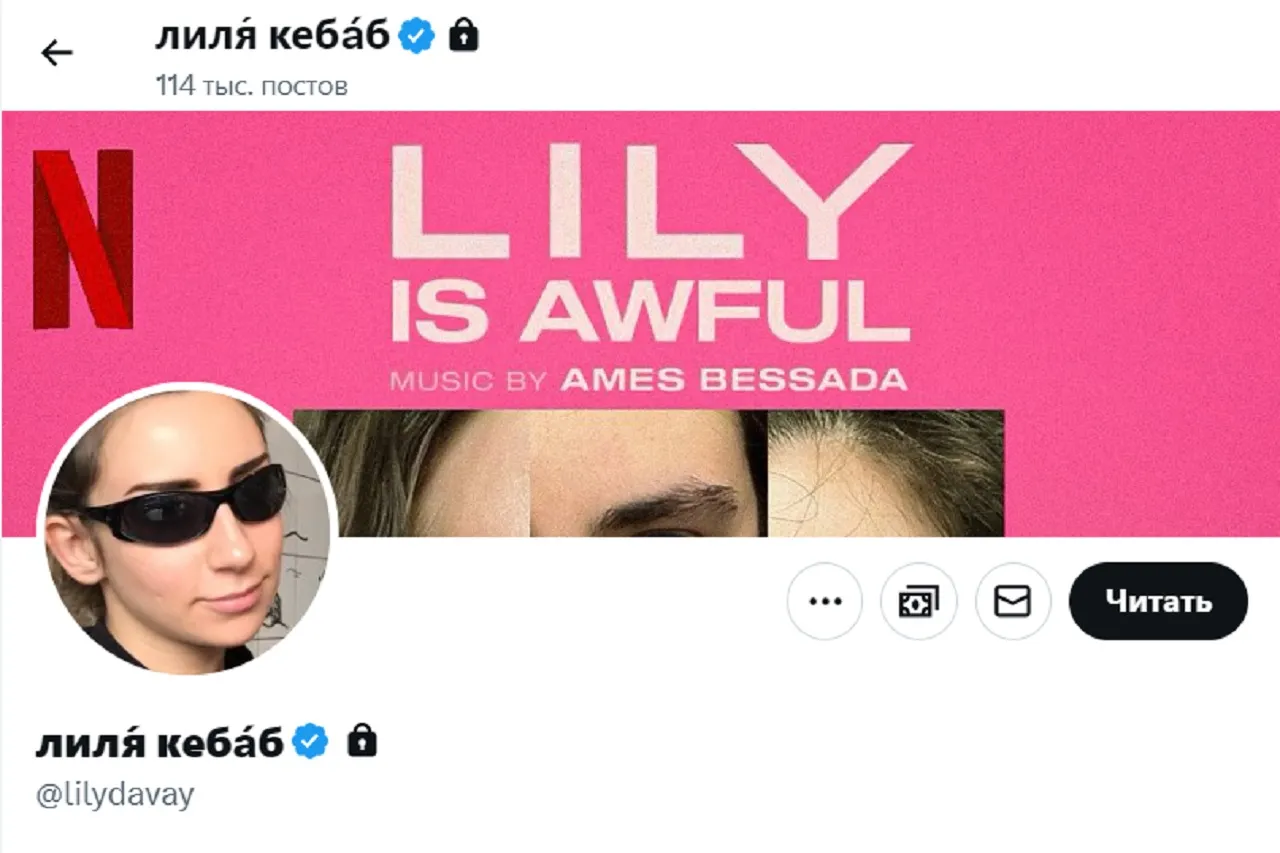The height and width of the screenshot is (853, 1280).
Task: Click the large лиля кебаб profile name
Action: click(x=160, y=742)
